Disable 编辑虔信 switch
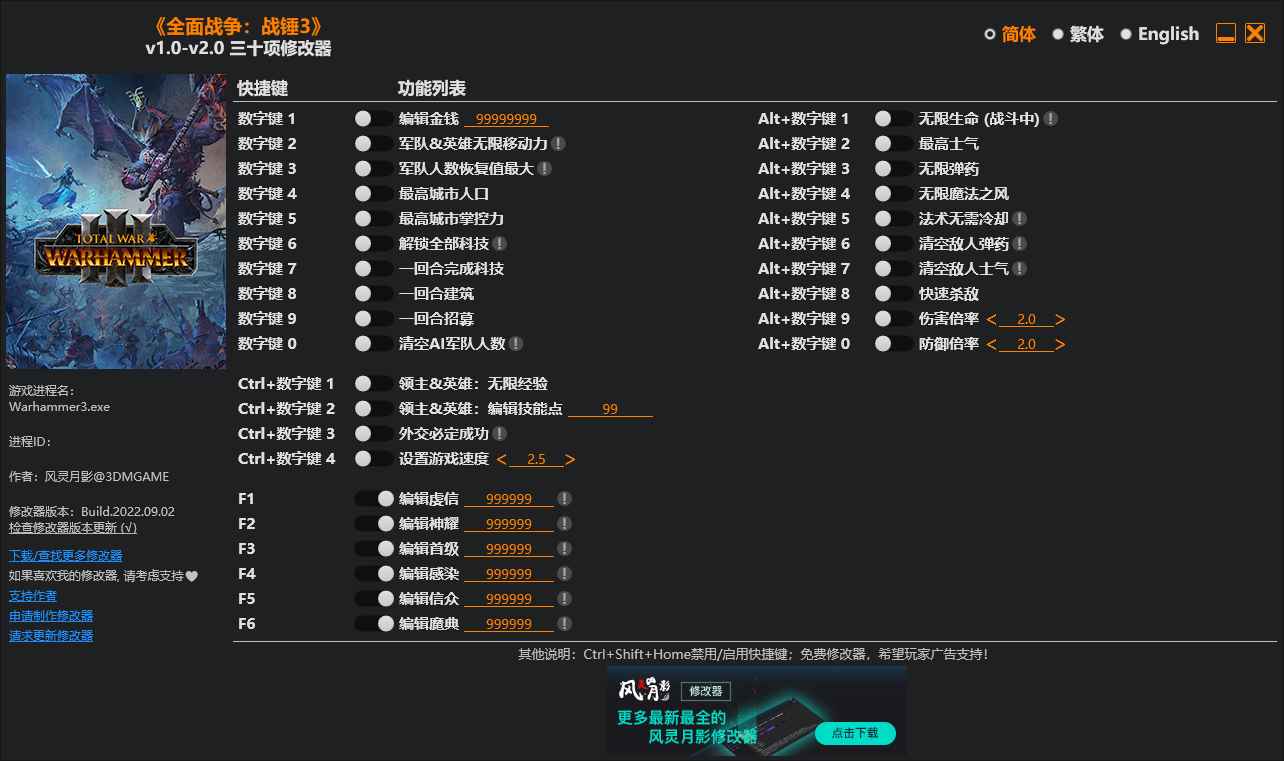Image resolution: width=1284 pixels, height=761 pixels. [374, 499]
